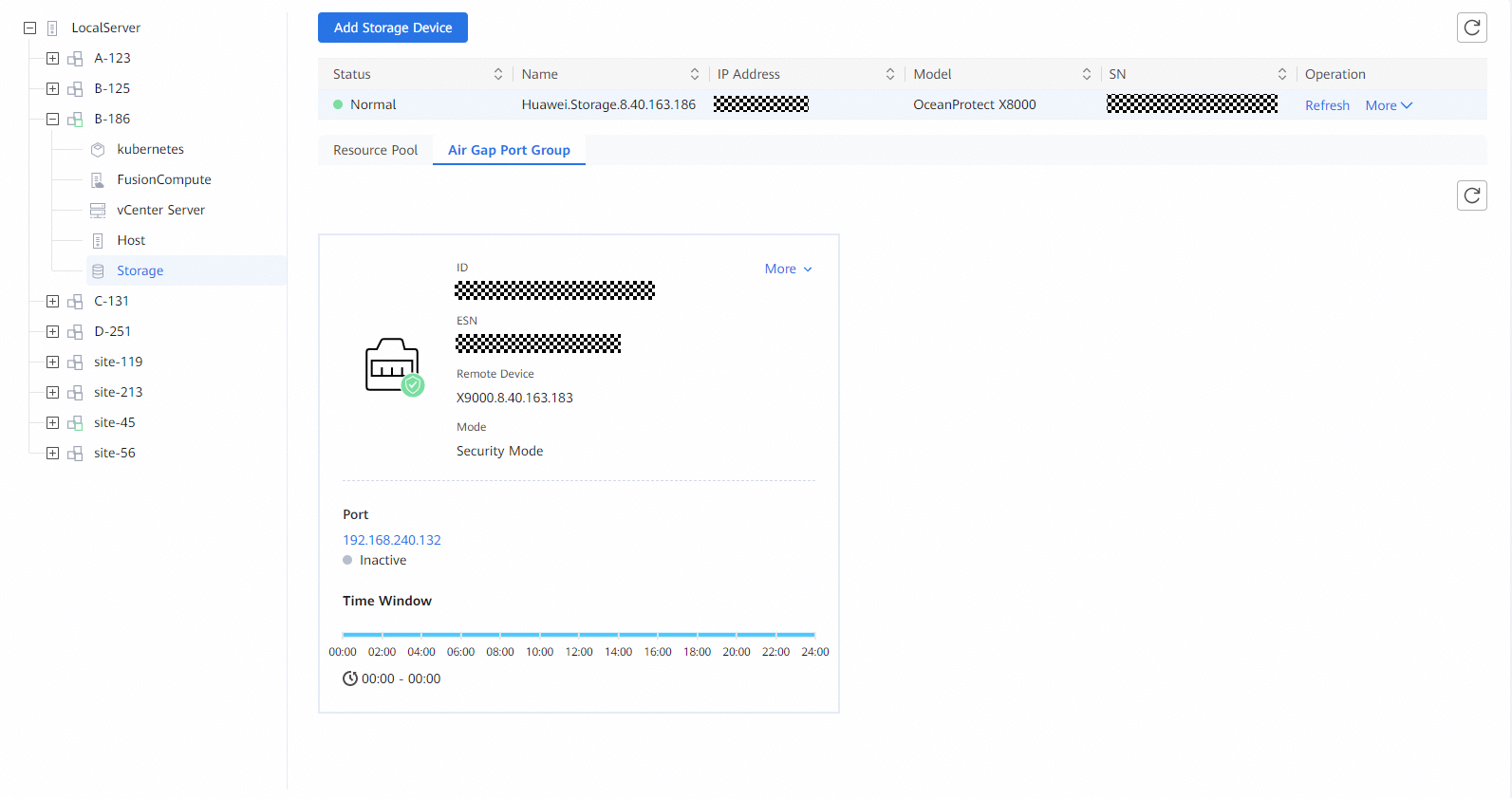Sort table by Name column

tap(695, 74)
